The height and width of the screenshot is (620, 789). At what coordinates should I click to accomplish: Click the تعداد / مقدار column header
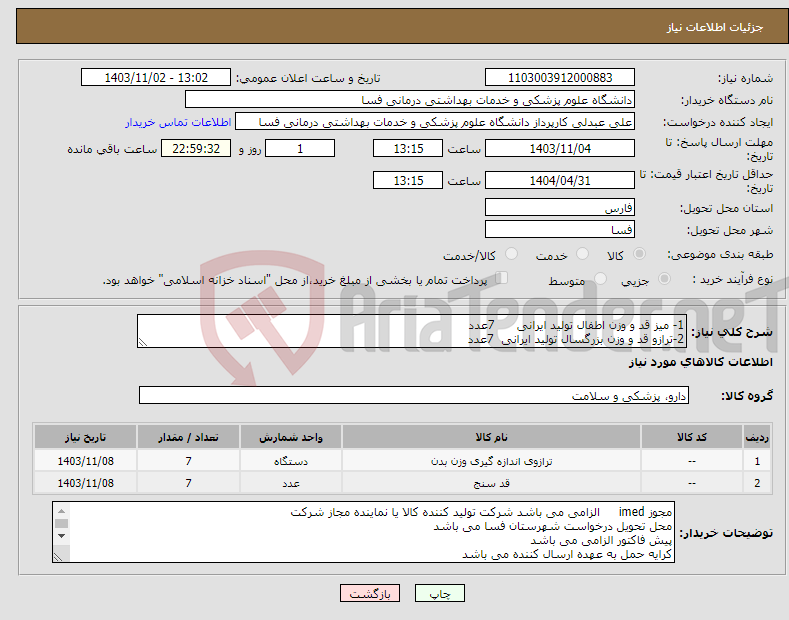(x=188, y=437)
